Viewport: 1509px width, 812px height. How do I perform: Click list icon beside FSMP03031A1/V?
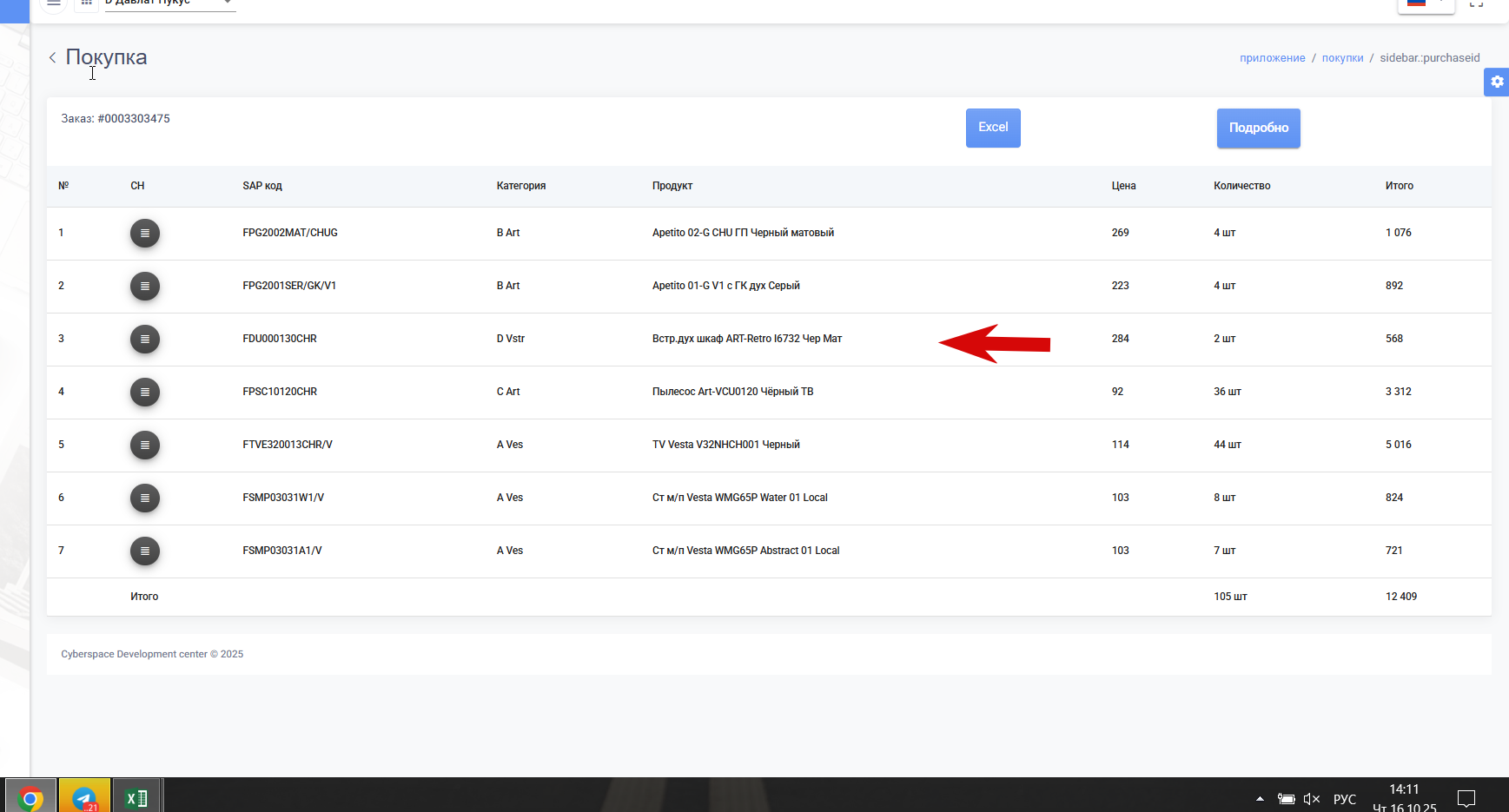[145, 551]
